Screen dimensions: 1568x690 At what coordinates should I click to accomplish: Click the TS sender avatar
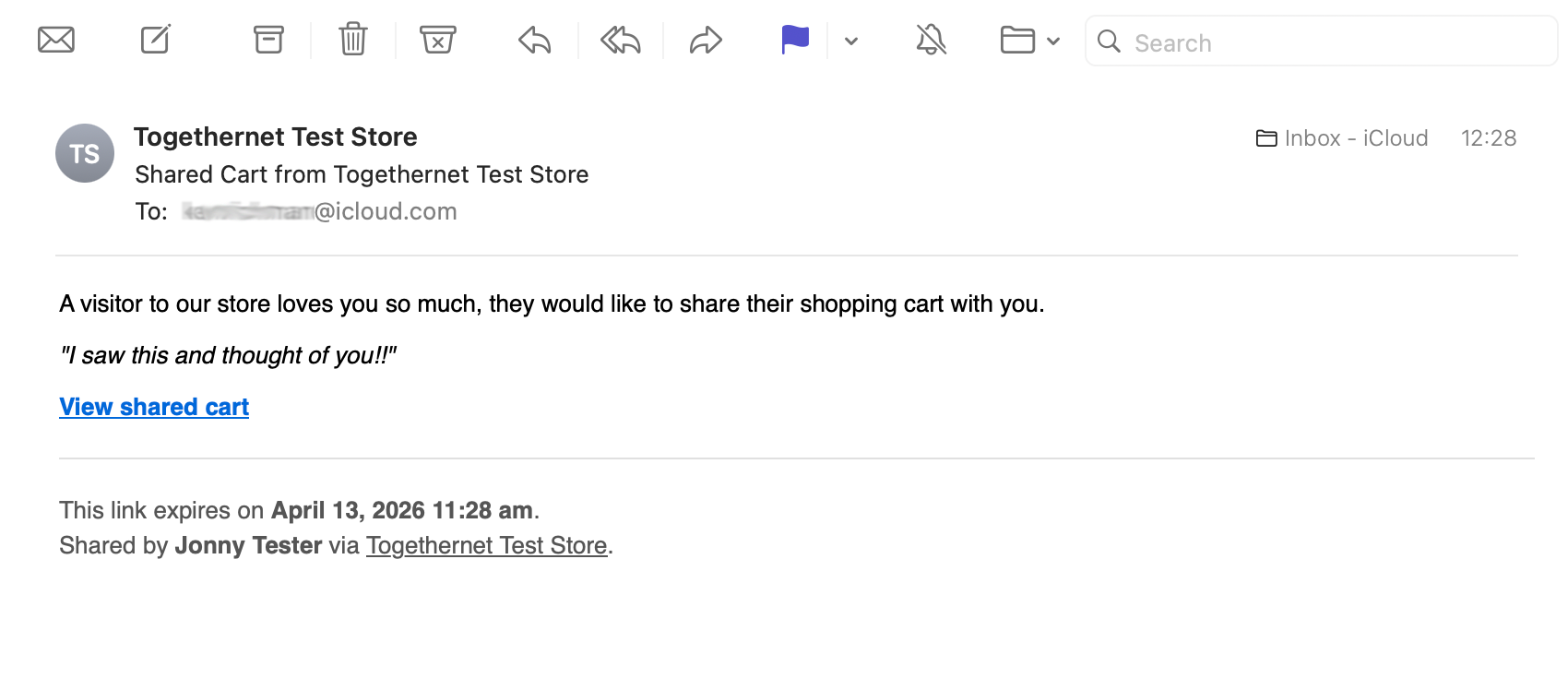(85, 153)
